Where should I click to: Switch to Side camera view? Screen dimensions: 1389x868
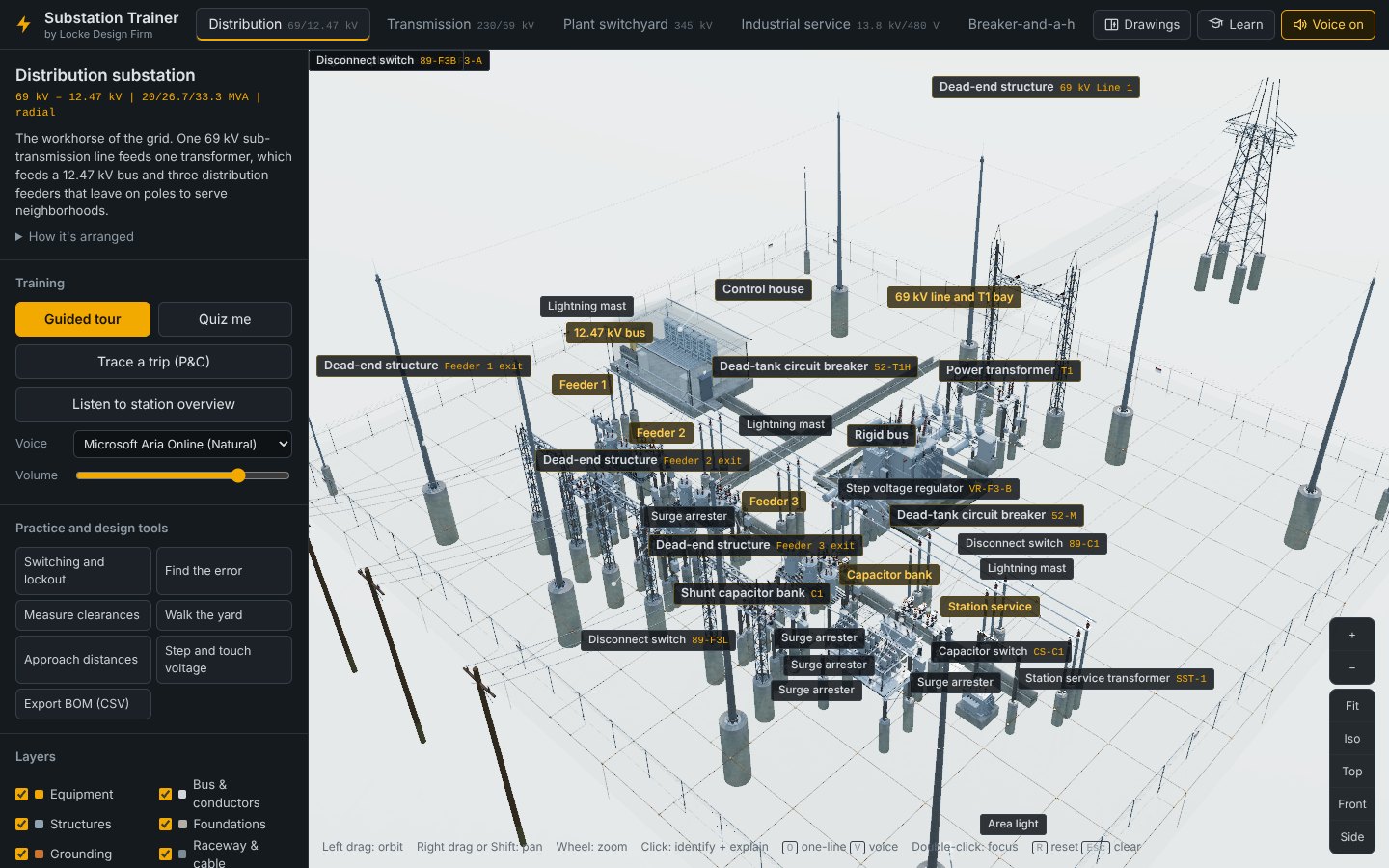1352,837
